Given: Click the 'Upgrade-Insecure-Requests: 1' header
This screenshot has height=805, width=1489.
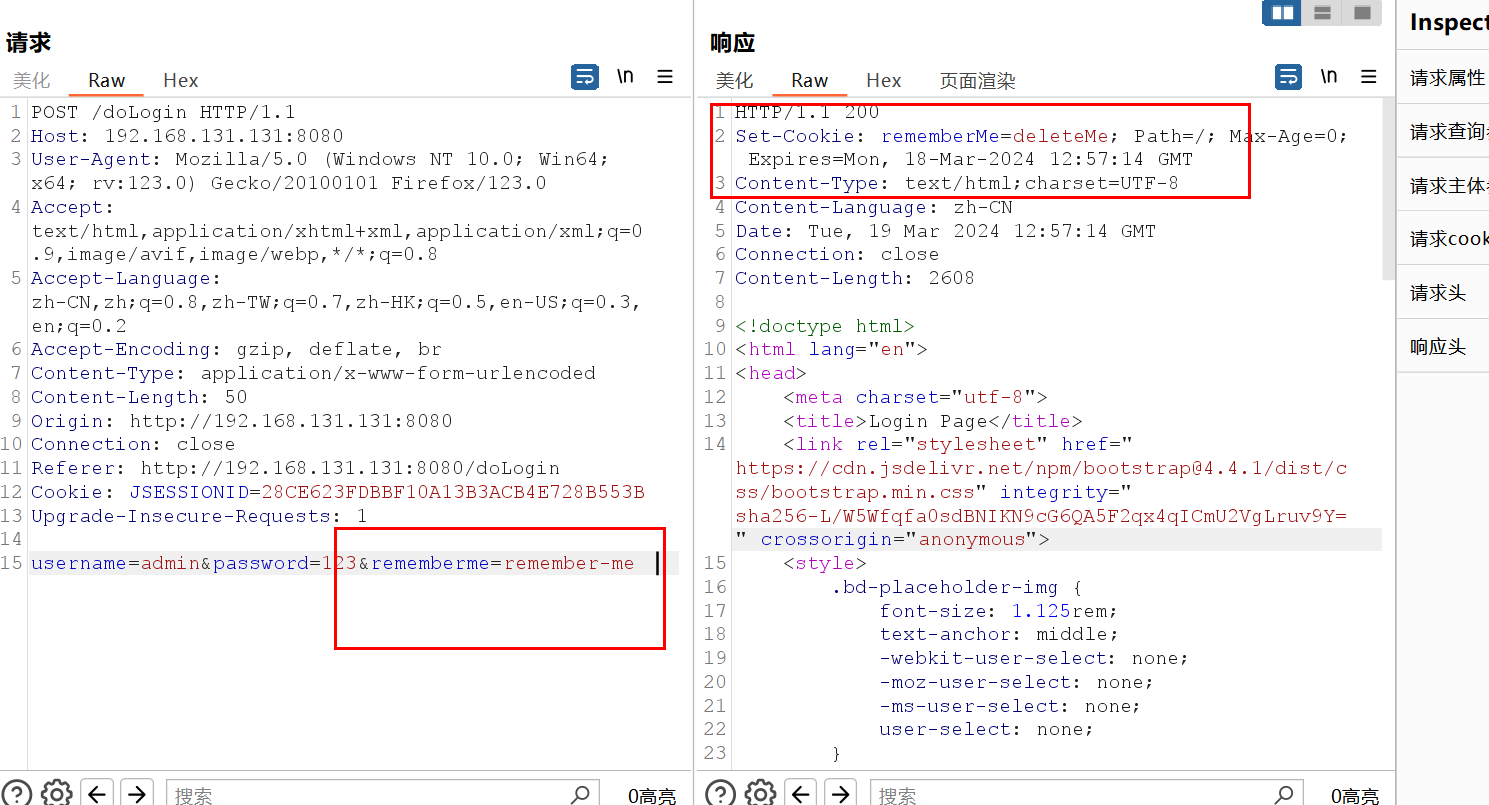Looking at the screenshot, I should tap(199, 516).
